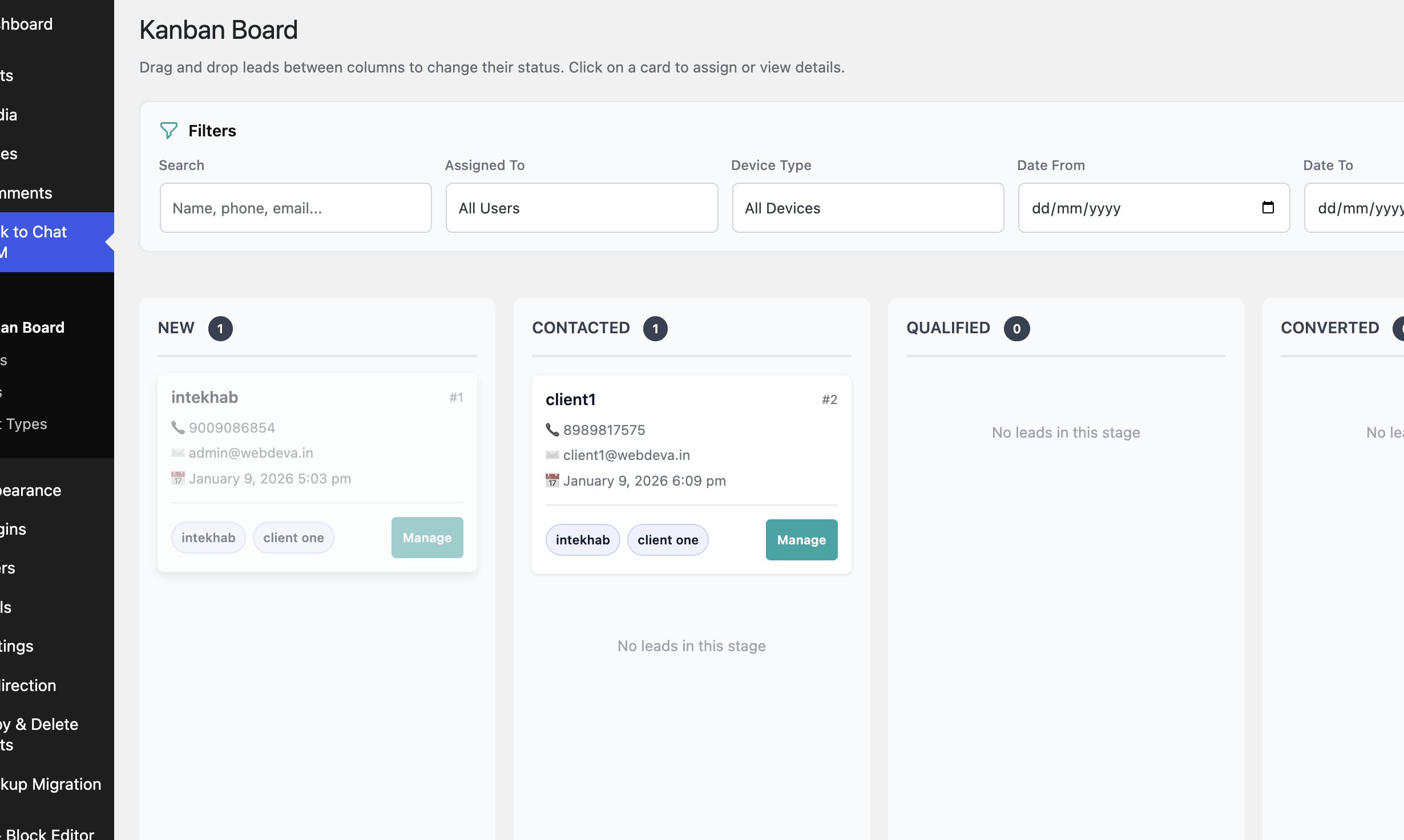The image size is (1404, 840).
Task: Open the Appearance menu in sidebar
Action: pos(31,490)
